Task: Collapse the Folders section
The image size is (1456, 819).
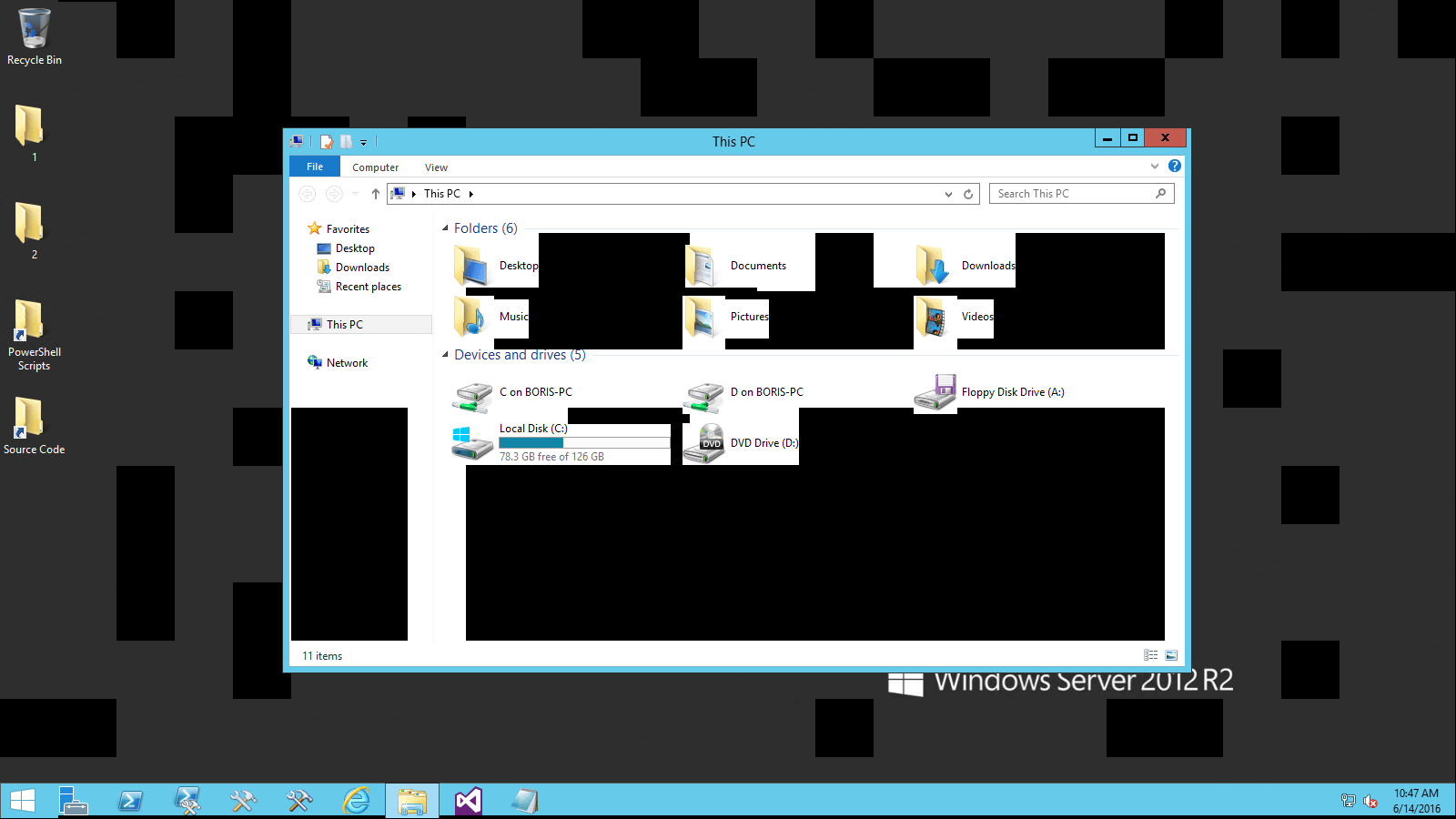Action: [x=445, y=228]
